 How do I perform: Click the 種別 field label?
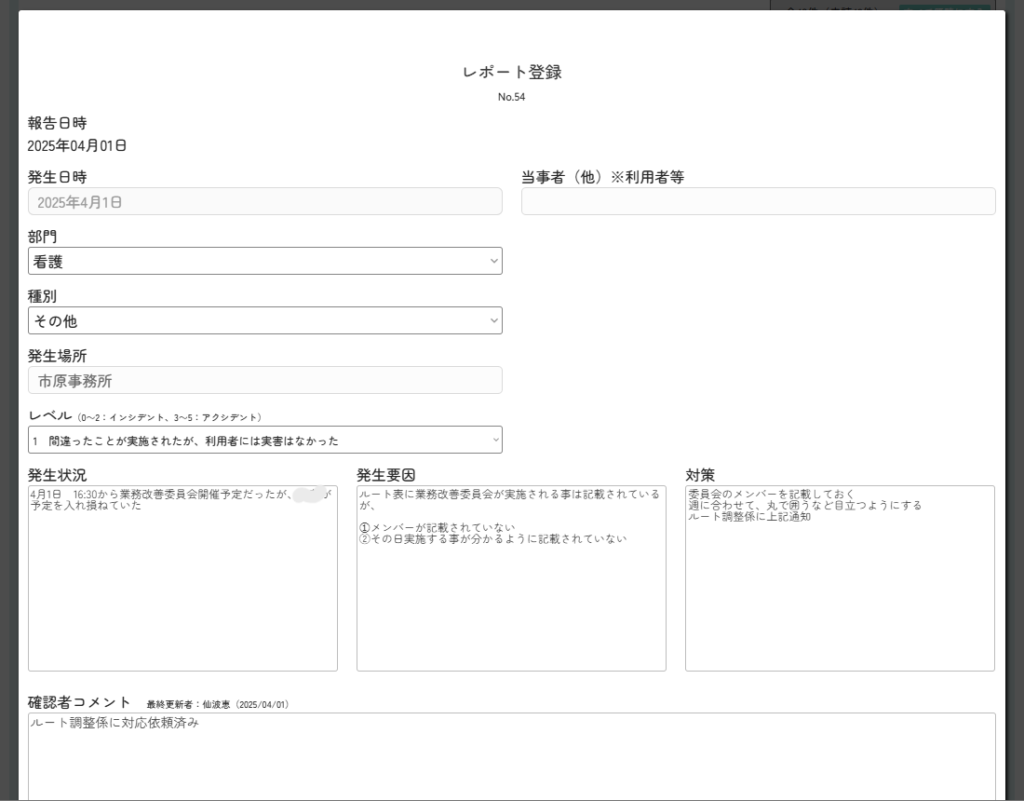pyautogui.click(x=42, y=297)
